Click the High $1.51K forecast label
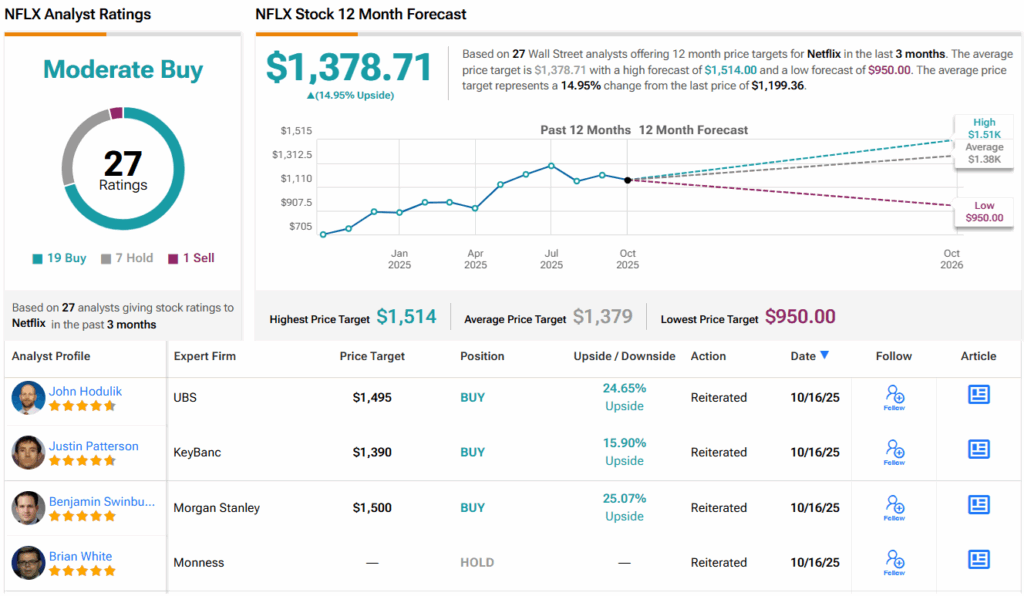 click(x=982, y=127)
